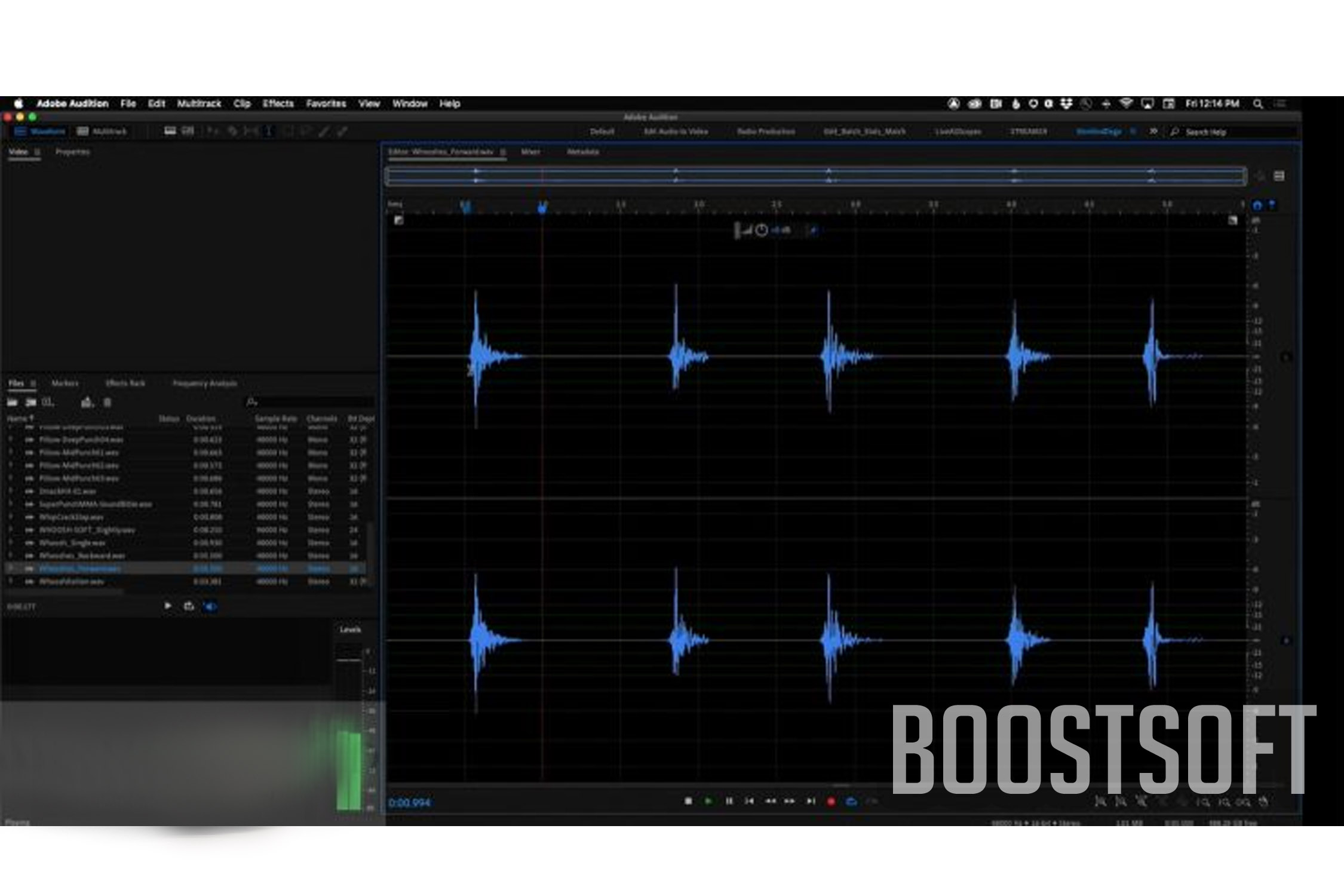
Task: Click the Pause transport button
Action: [729, 801]
